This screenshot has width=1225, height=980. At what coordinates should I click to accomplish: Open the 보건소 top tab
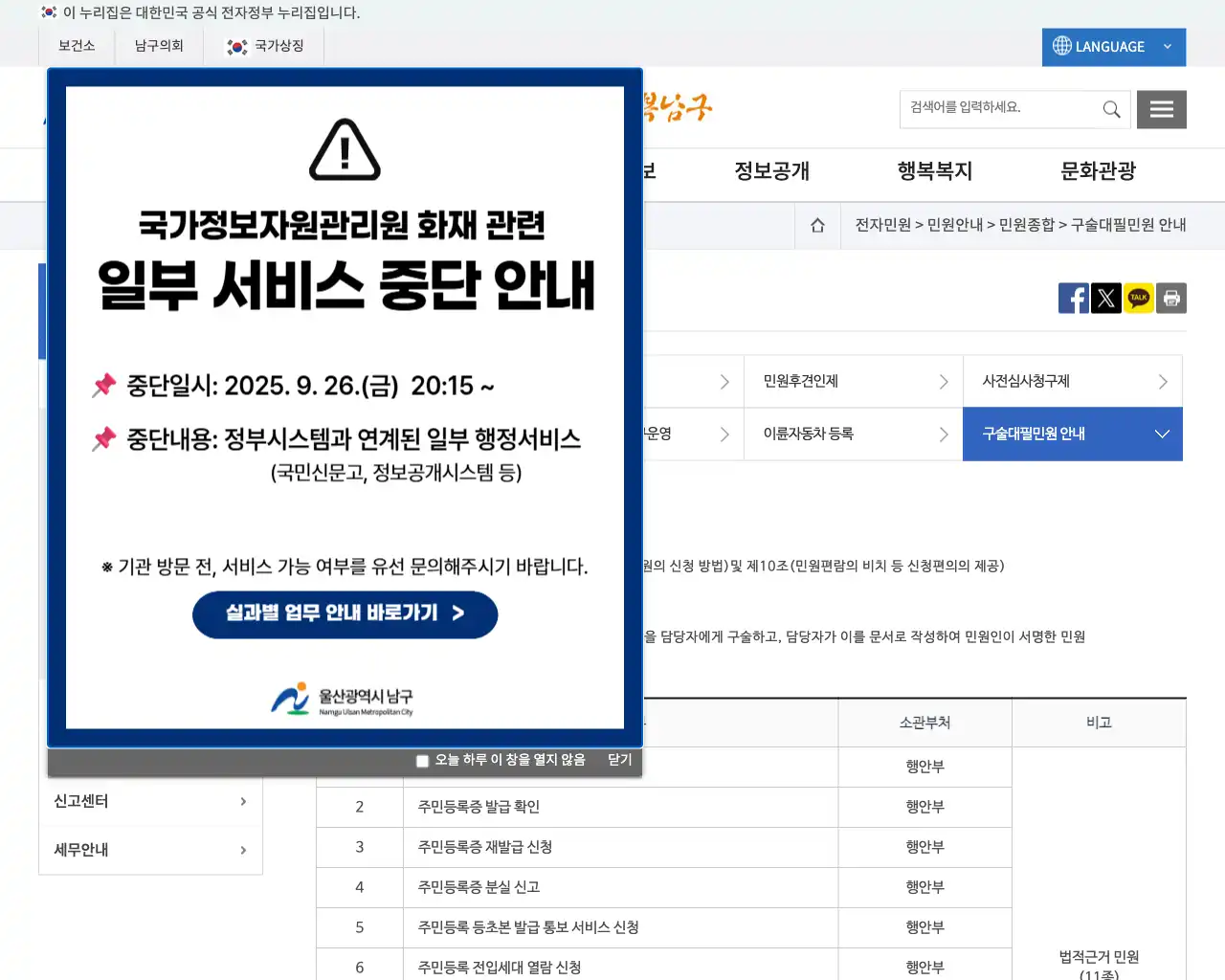(x=77, y=46)
